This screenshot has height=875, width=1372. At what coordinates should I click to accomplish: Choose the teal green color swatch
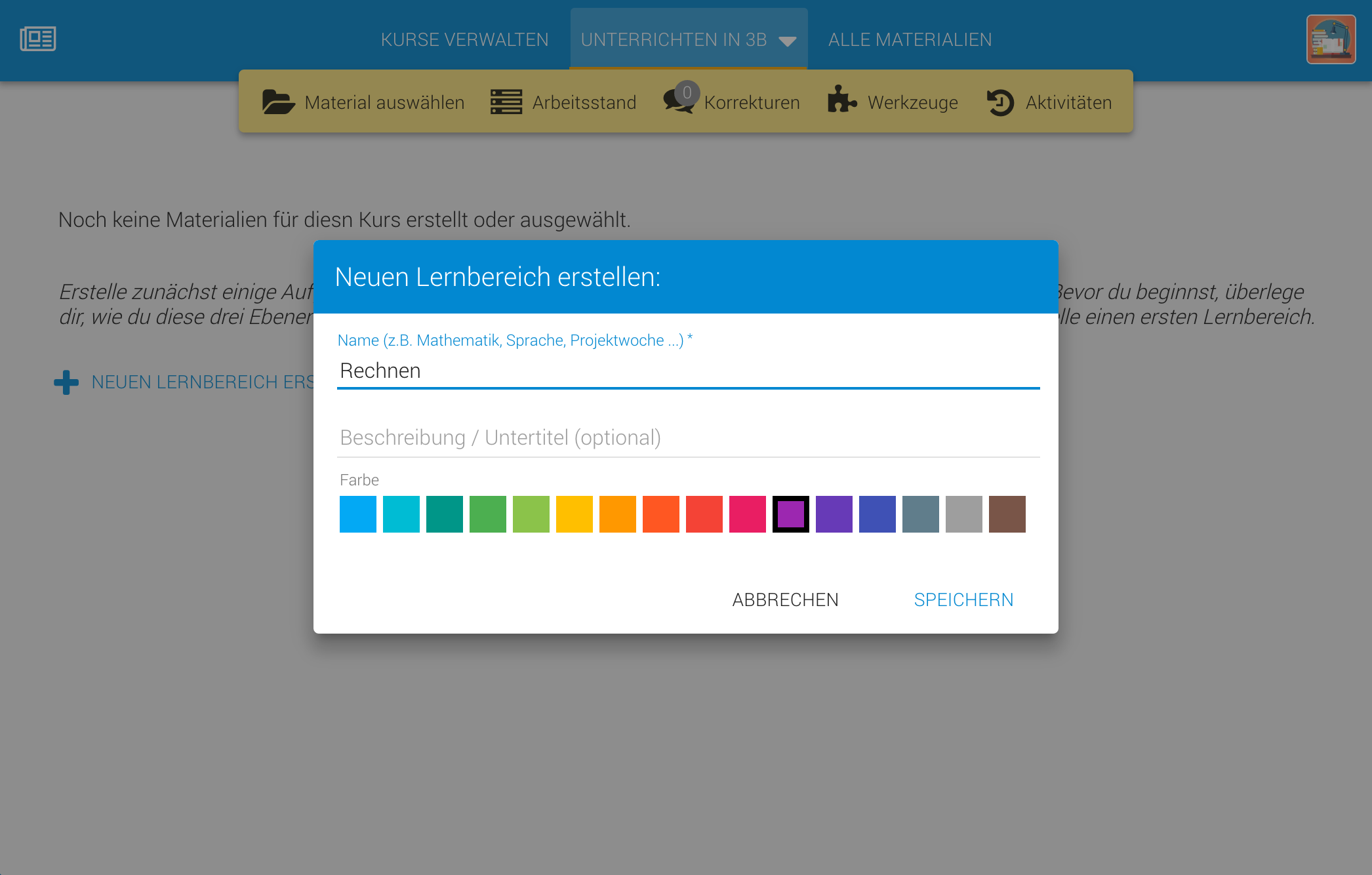coord(445,514)
